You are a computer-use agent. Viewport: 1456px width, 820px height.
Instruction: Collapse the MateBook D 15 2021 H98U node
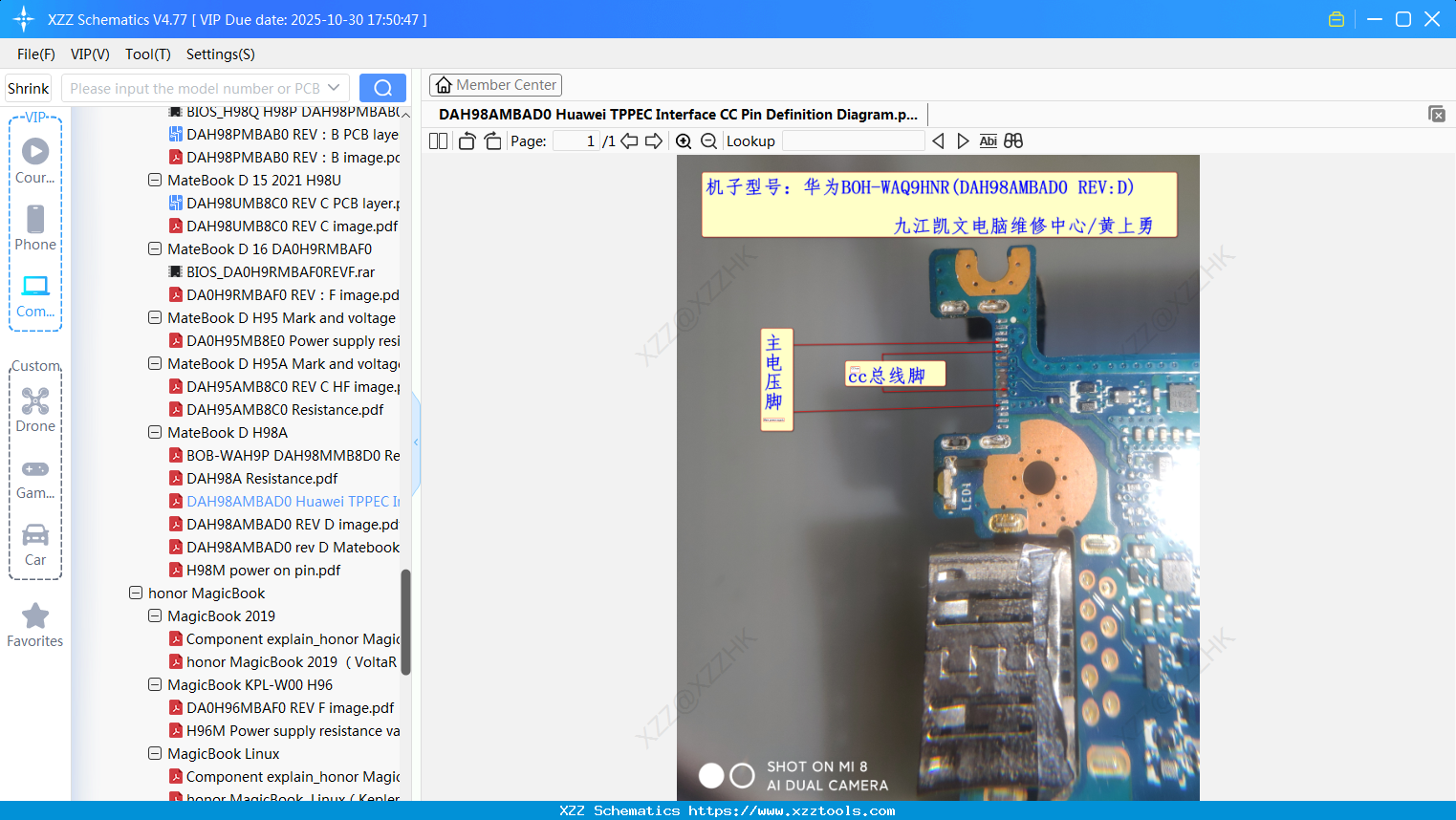tap(155, 180)
